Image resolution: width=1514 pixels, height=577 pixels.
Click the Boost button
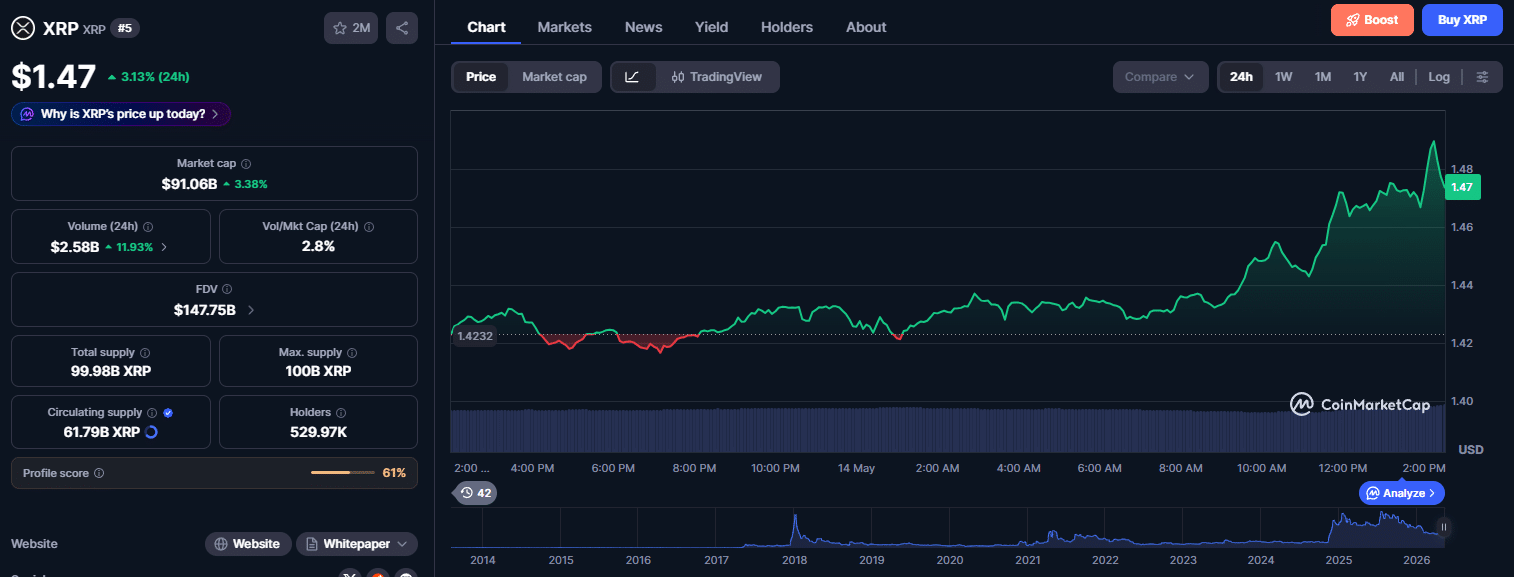1372,20
